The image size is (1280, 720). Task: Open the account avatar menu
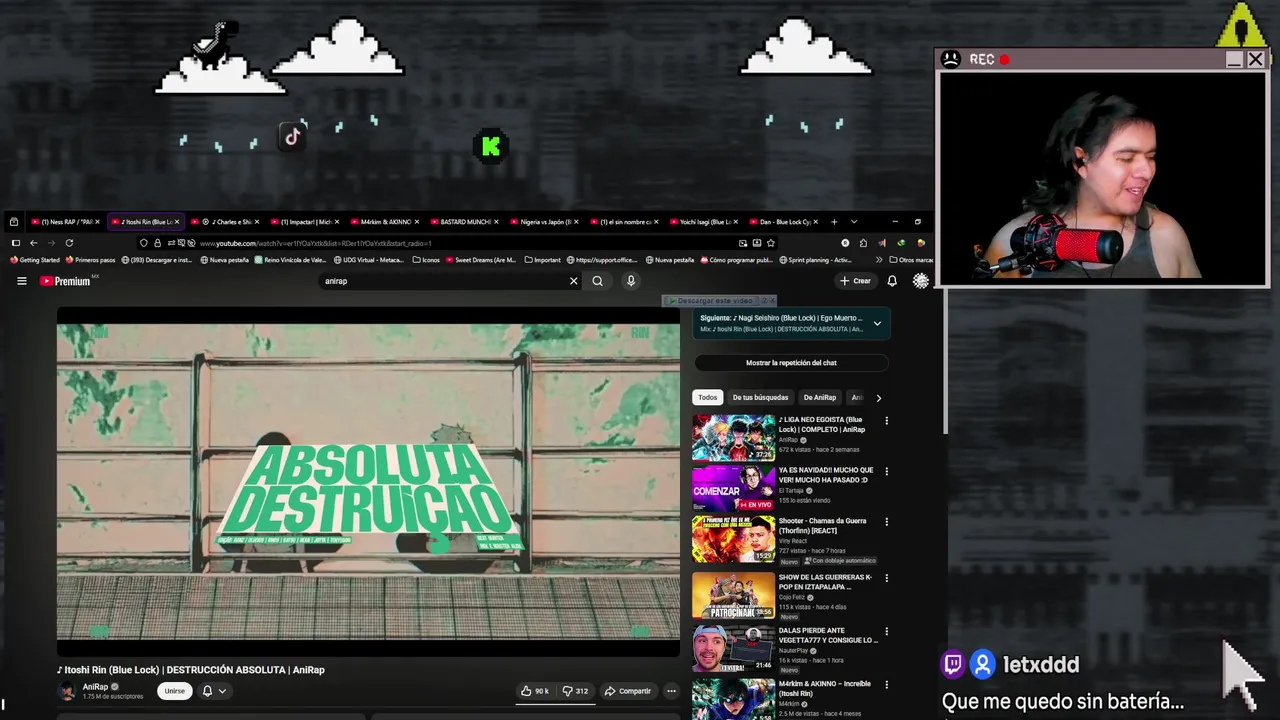tap(921, 281)
